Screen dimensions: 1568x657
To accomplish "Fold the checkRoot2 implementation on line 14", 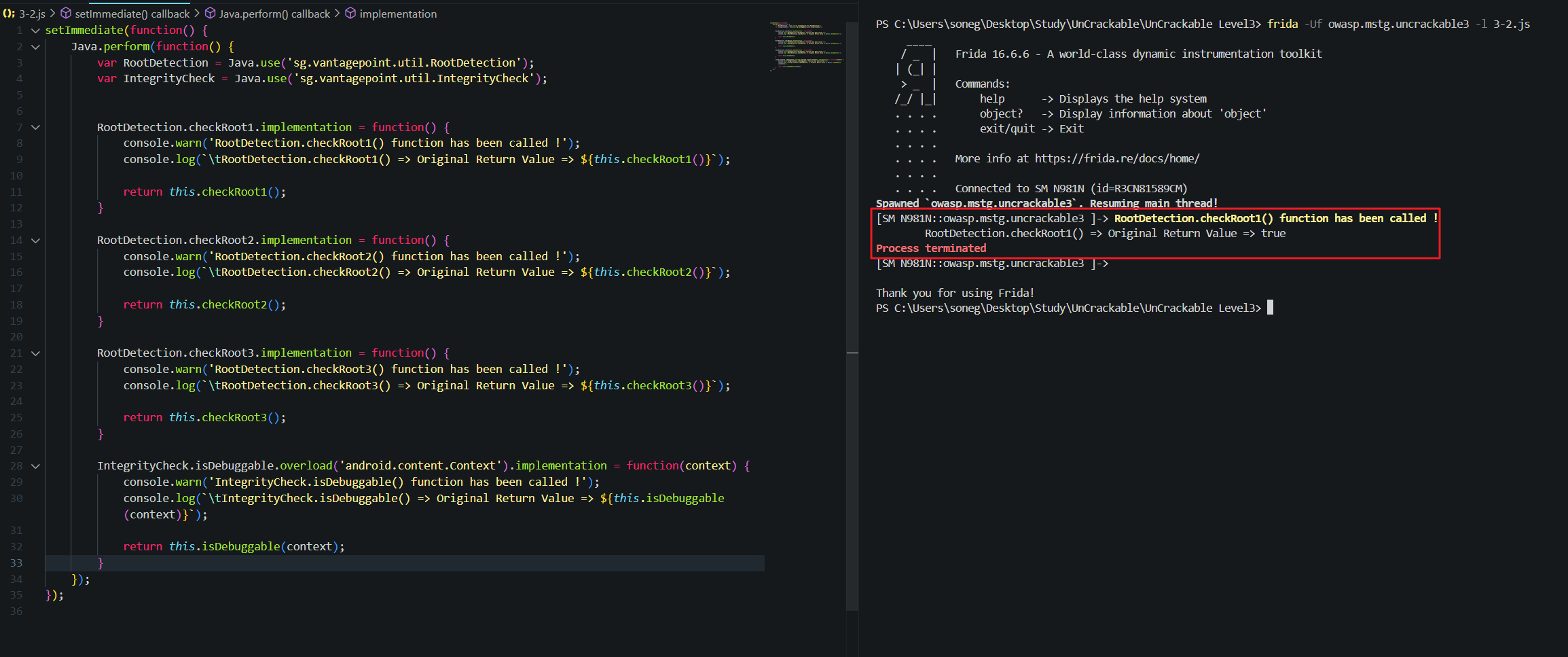I will [35, 241].
